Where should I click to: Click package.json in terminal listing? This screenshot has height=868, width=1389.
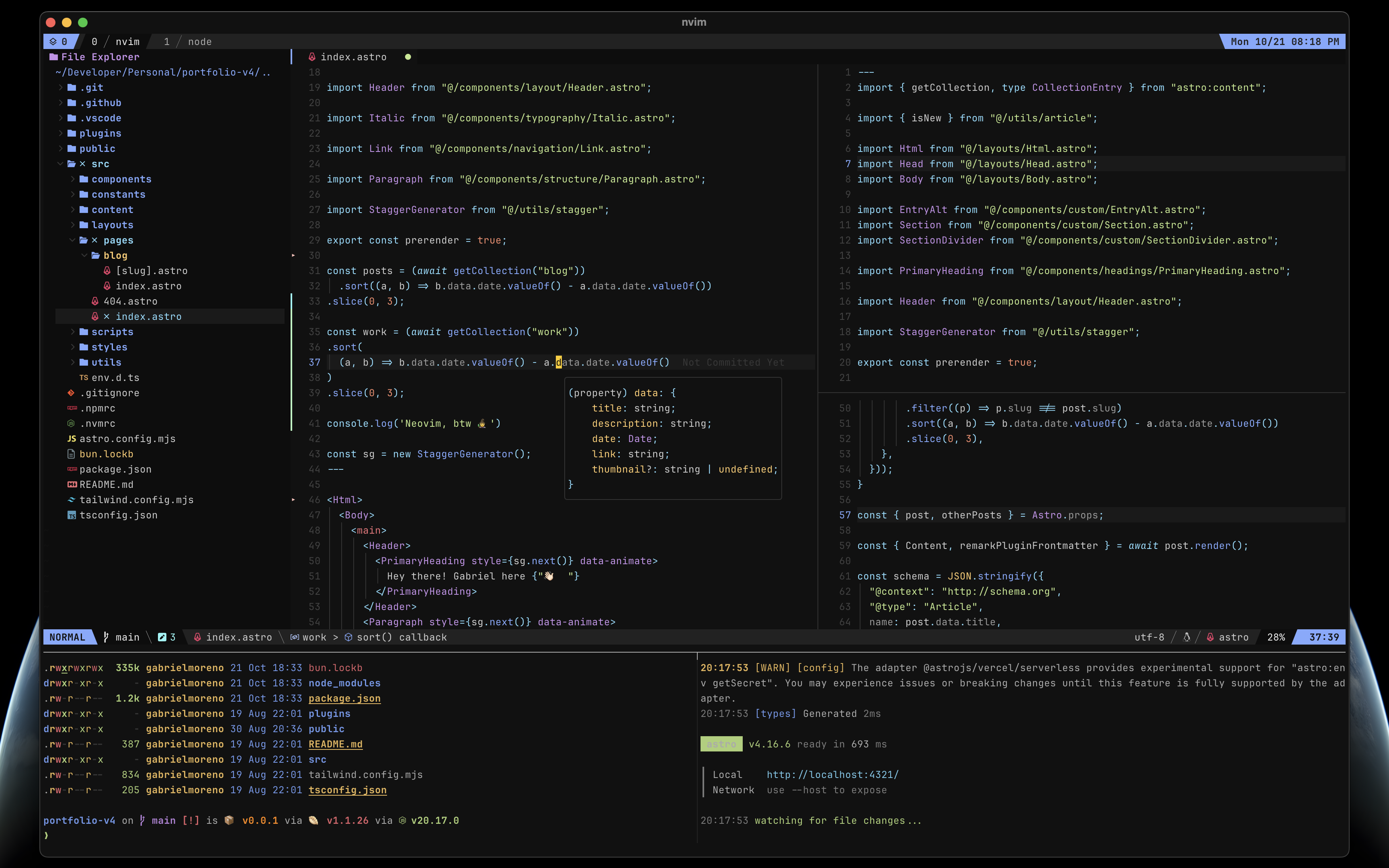pos(344,698)
